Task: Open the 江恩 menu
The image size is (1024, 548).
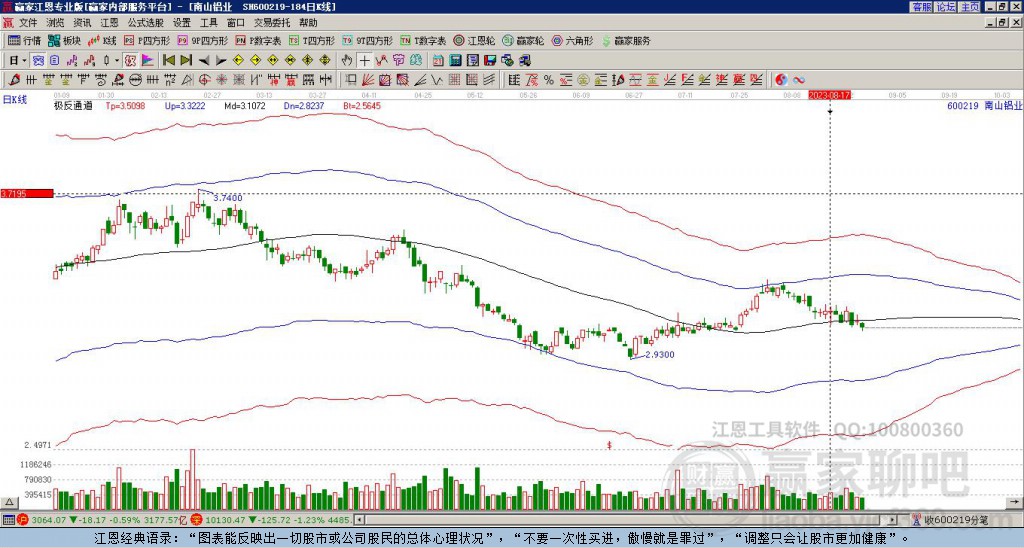Action: (x=109, y=23)
